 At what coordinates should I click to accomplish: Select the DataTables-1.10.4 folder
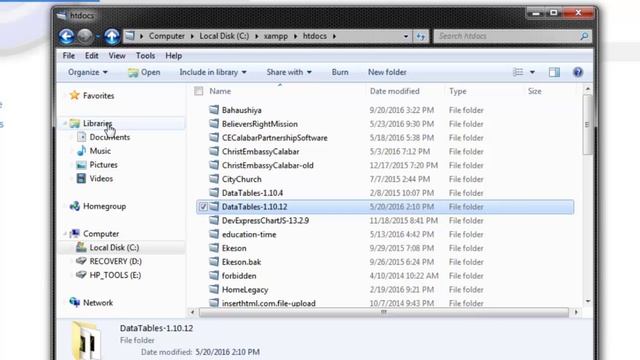(252, 193)
